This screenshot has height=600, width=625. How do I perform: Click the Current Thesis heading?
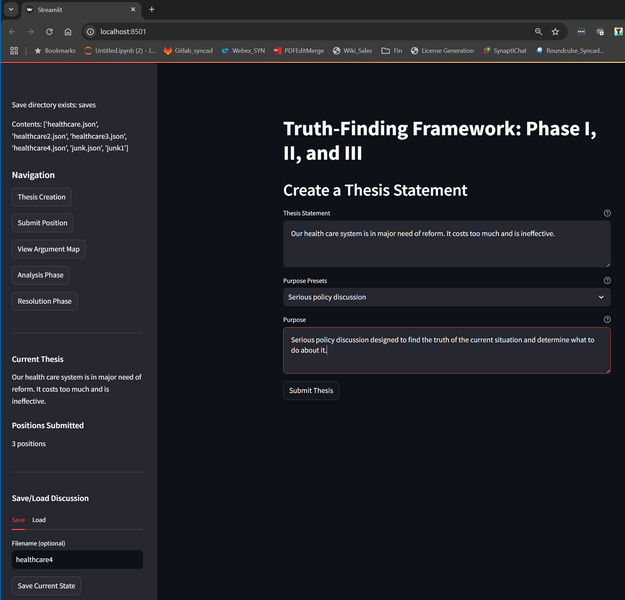coord(37,359)
